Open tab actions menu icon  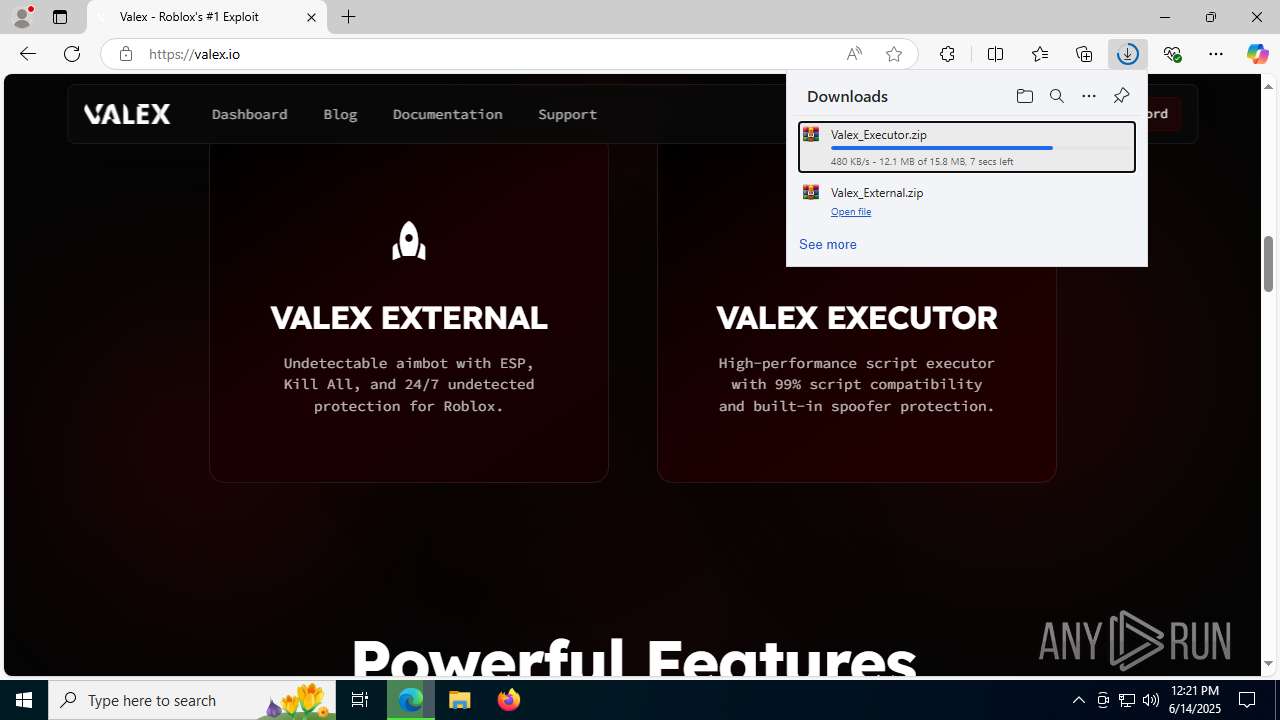point(60,17)
